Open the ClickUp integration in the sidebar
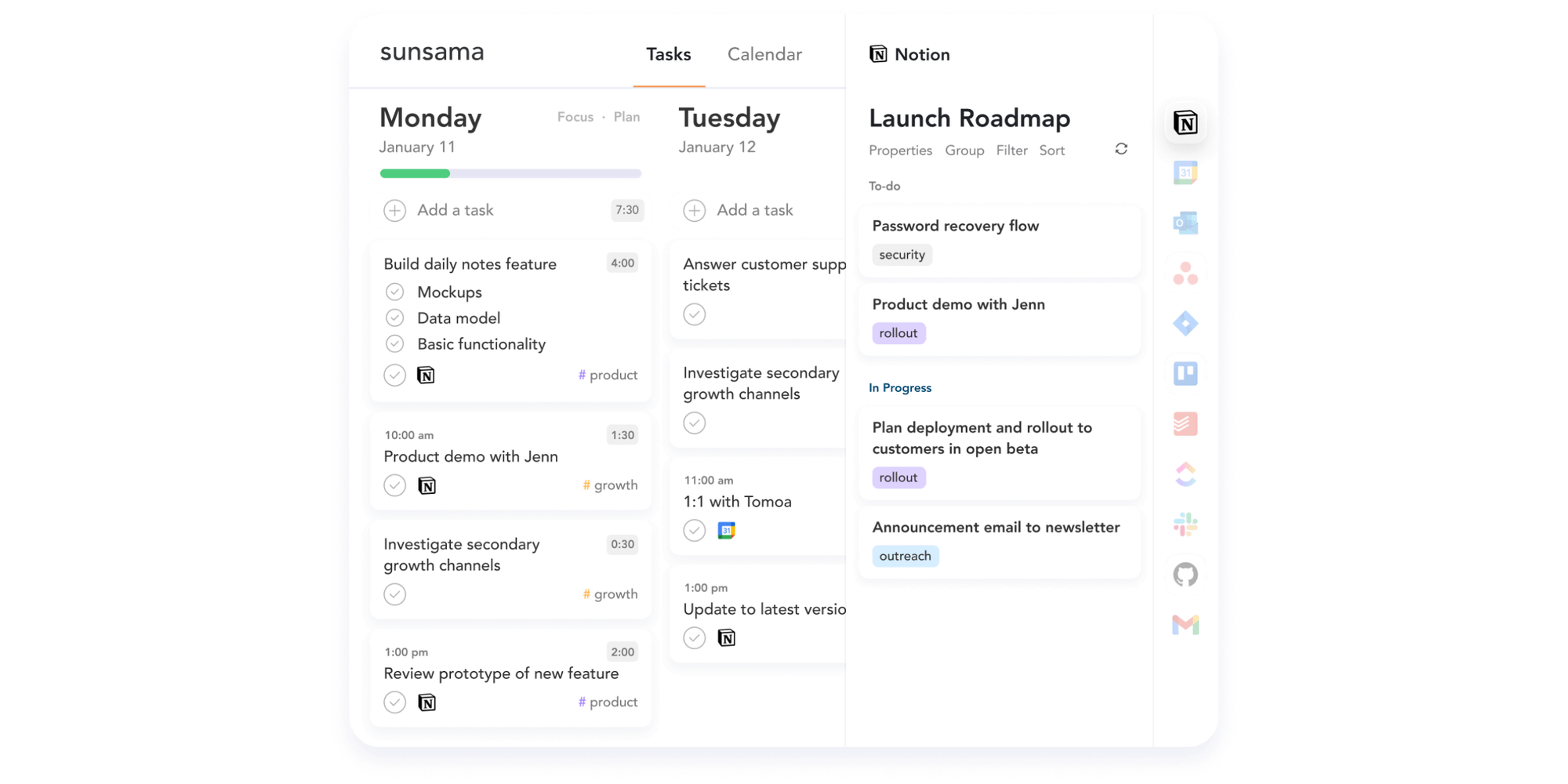 [x=1185, y=474]
